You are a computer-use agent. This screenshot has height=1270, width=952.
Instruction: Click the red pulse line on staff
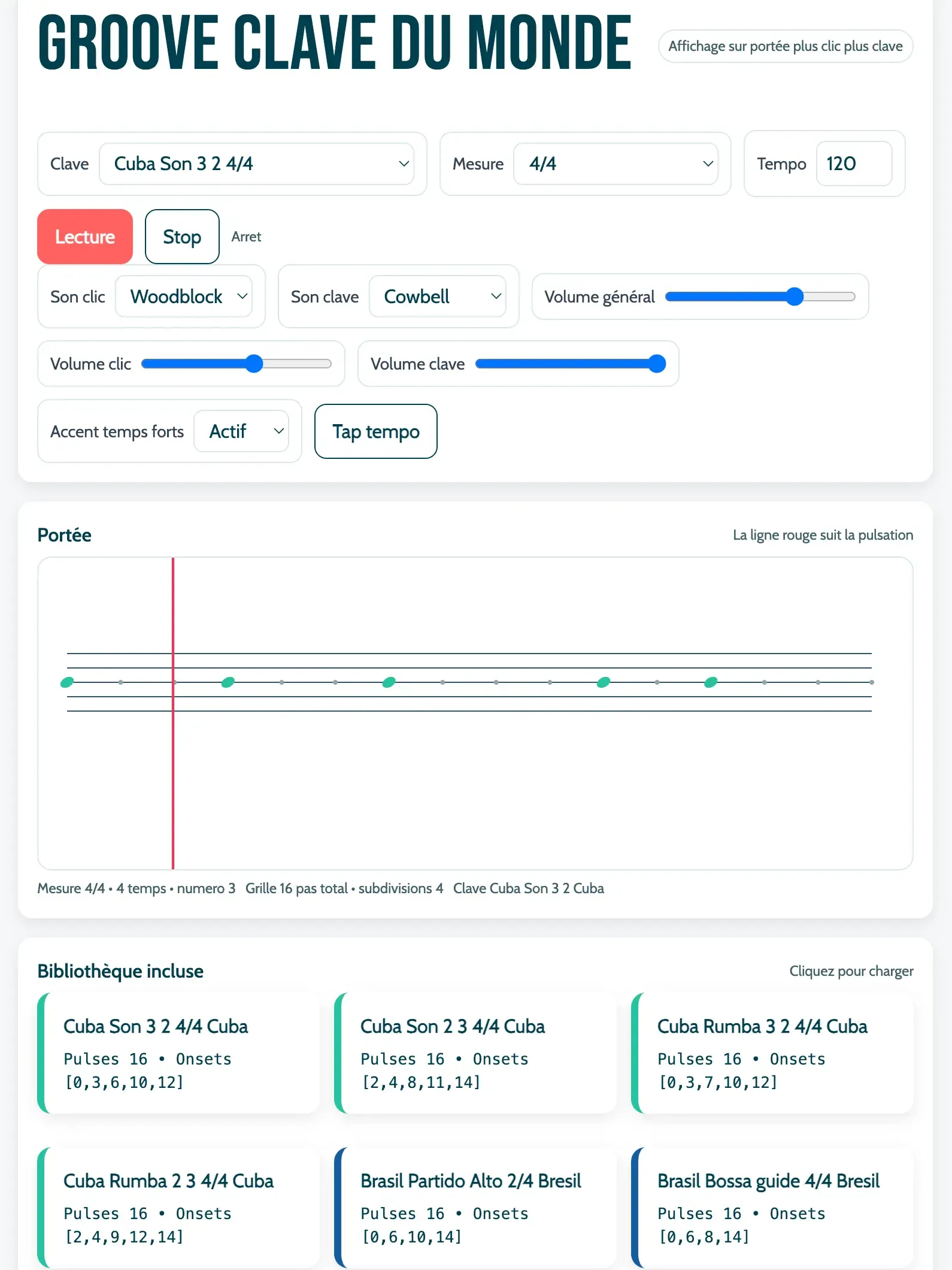pos(173,779)
